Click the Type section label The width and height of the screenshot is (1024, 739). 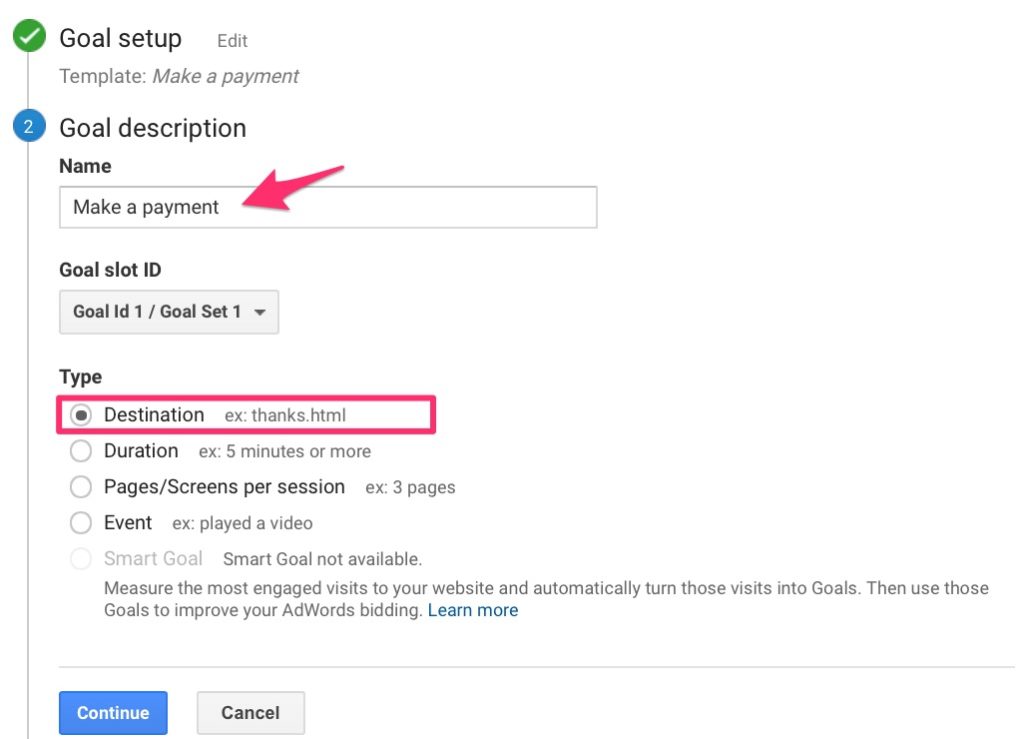[x=79, y=377]
